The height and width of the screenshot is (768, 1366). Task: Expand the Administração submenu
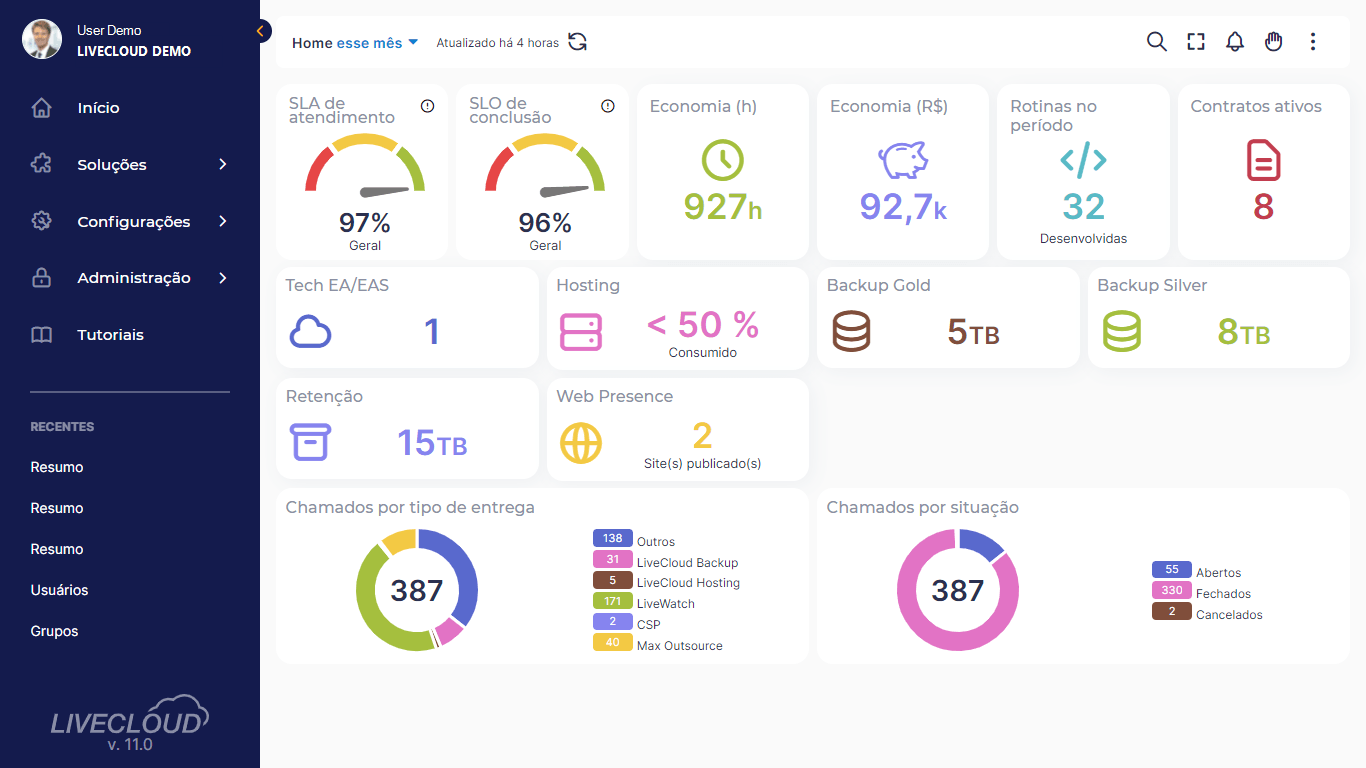(x=223, y=278)
